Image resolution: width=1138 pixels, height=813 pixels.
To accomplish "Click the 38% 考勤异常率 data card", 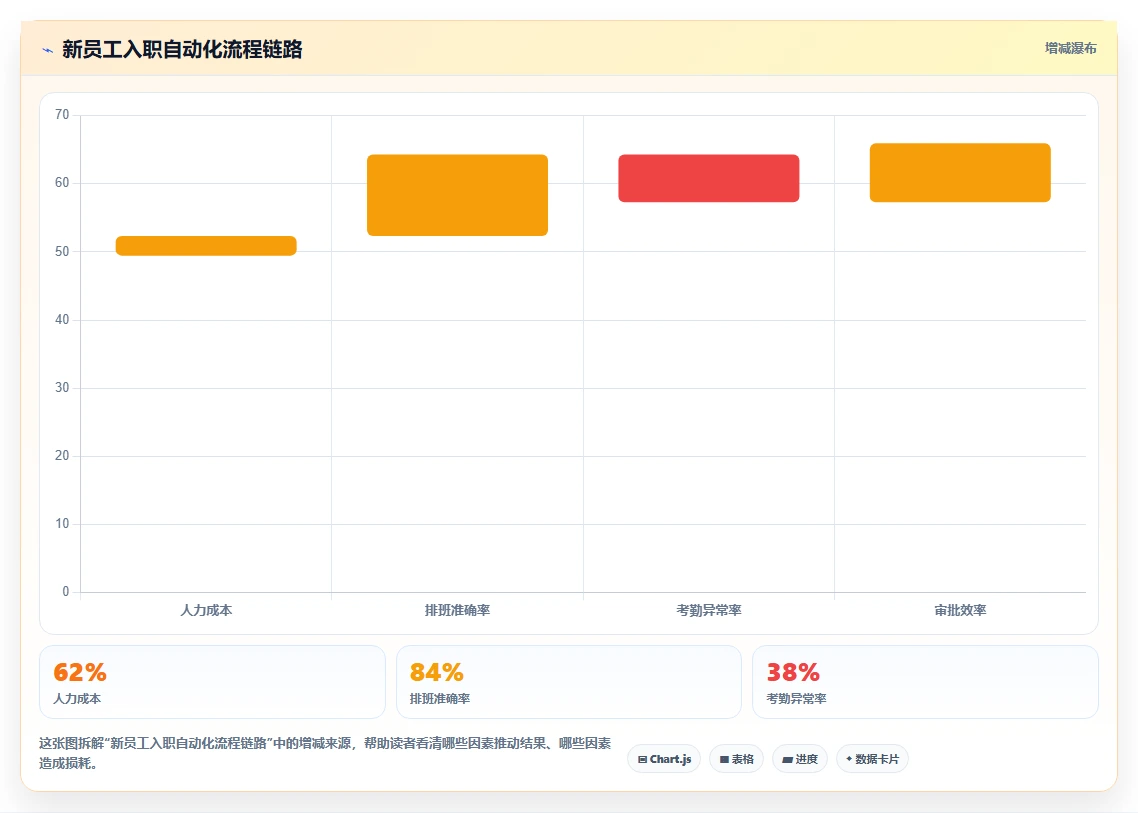I will (x=925, y=682).
